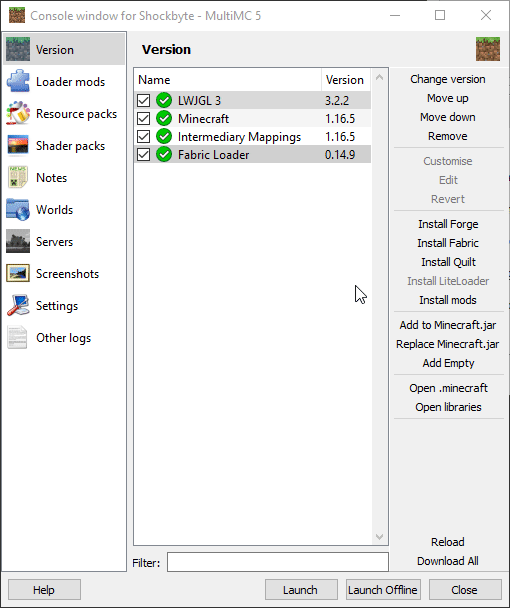The image size is (510, 608).
Task: Click the Other logs document icon
Action: (18, 337)
